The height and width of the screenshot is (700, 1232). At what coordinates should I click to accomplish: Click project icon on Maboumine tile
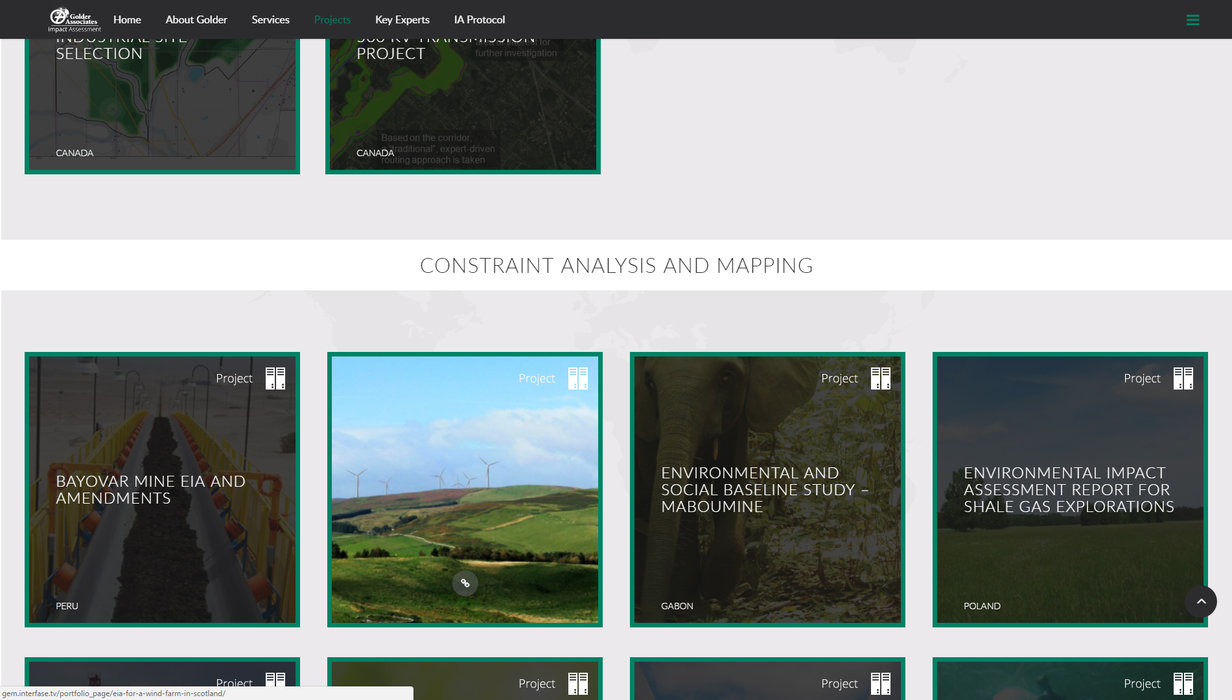tap(880, 378)
